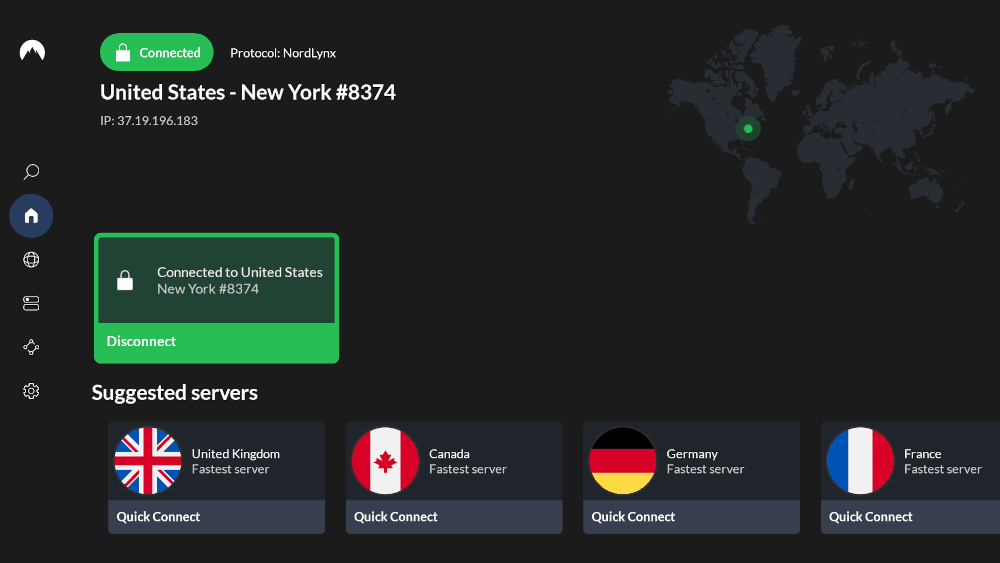Select the Home icon in sidebar

(x=31, y=216)
